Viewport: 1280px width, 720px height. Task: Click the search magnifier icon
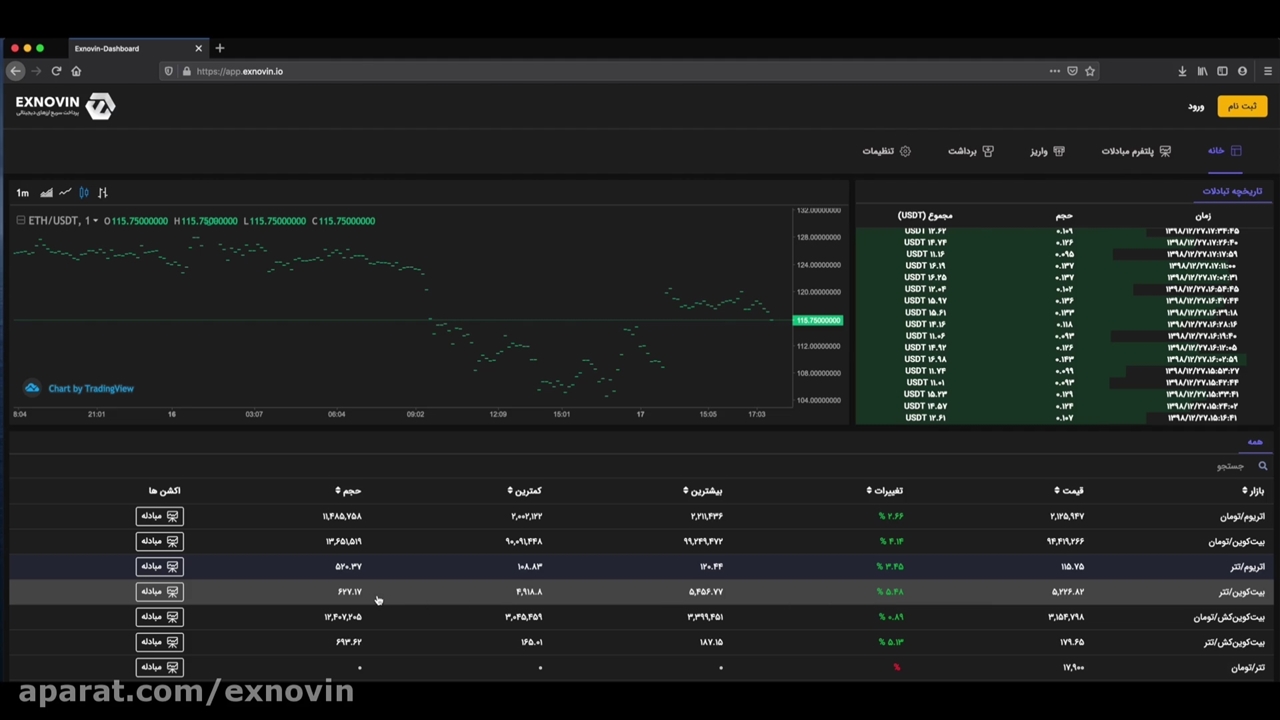click(x=1262, y=466)
